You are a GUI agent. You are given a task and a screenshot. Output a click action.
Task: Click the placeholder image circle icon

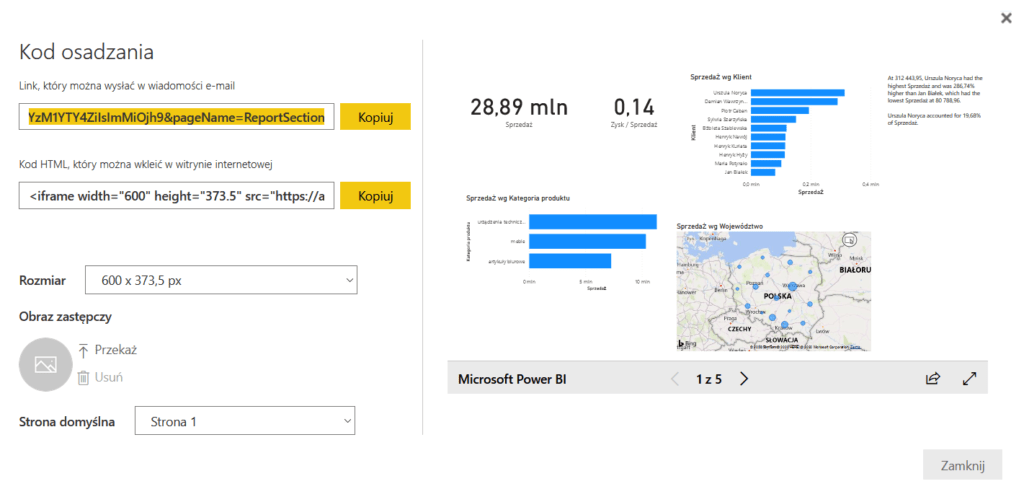coord(45,364)
